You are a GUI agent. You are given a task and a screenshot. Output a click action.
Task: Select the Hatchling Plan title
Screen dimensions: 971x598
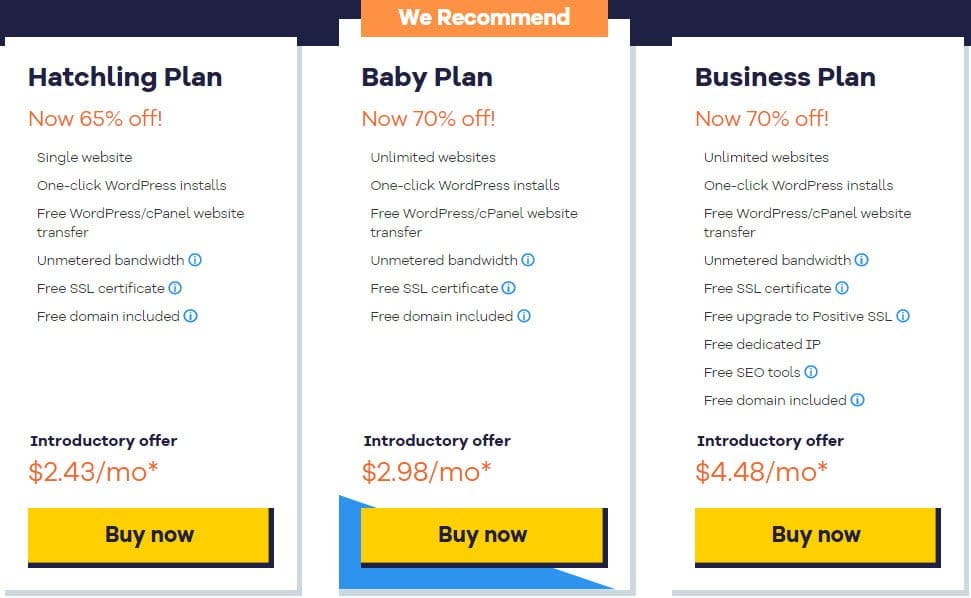[x=124, y=77]
